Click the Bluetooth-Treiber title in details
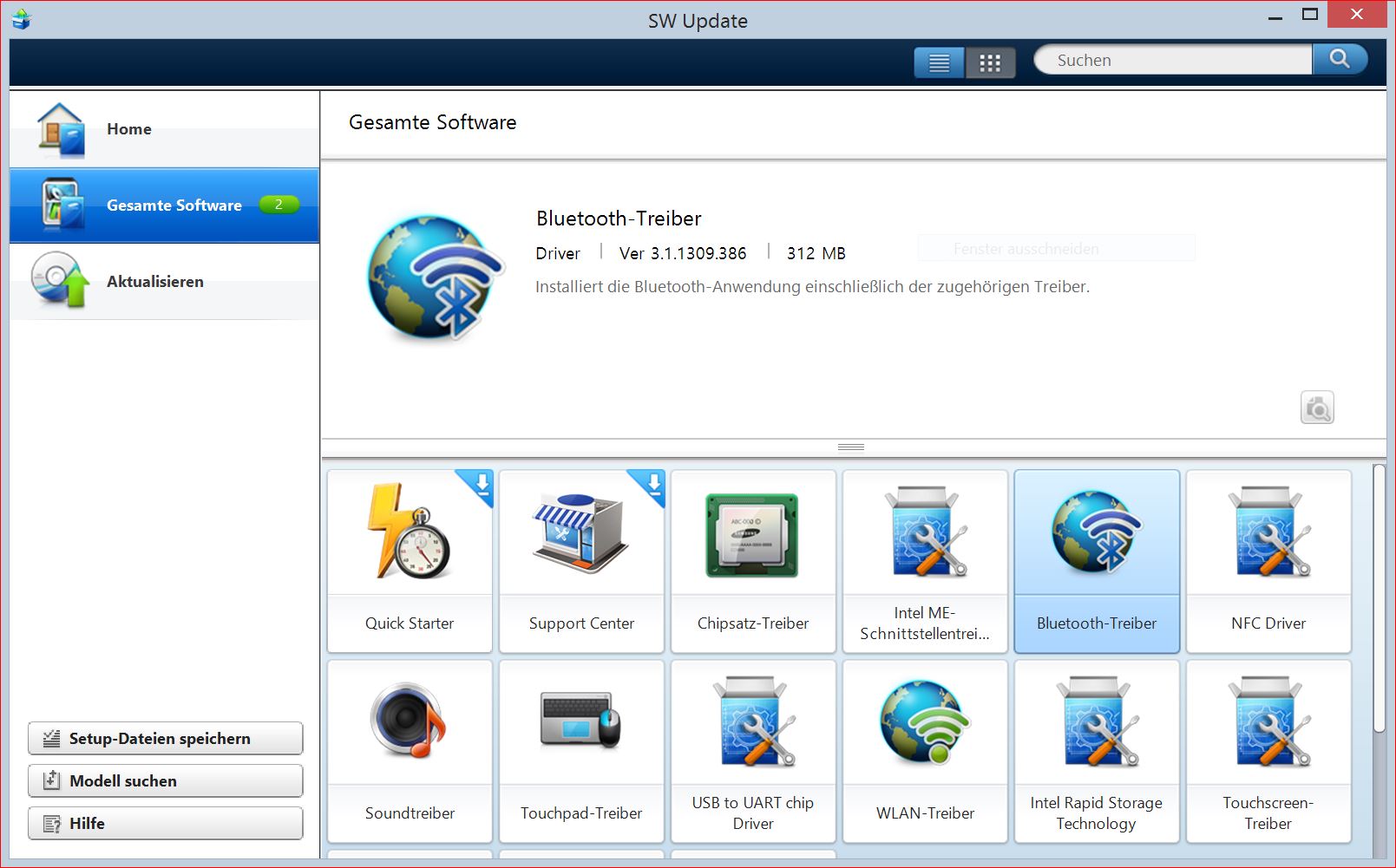 point(619,219)
